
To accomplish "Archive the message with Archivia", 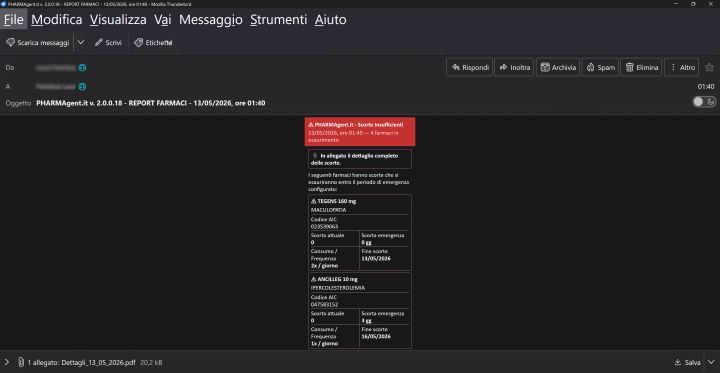I will pyautogui.click(x=558, y=67).
